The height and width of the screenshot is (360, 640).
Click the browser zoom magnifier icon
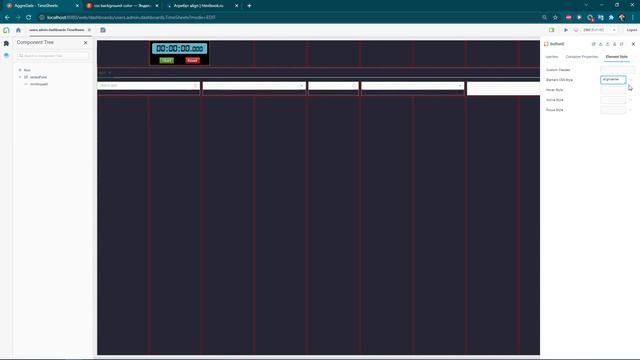pyautogui.click(x=544, y=18)
